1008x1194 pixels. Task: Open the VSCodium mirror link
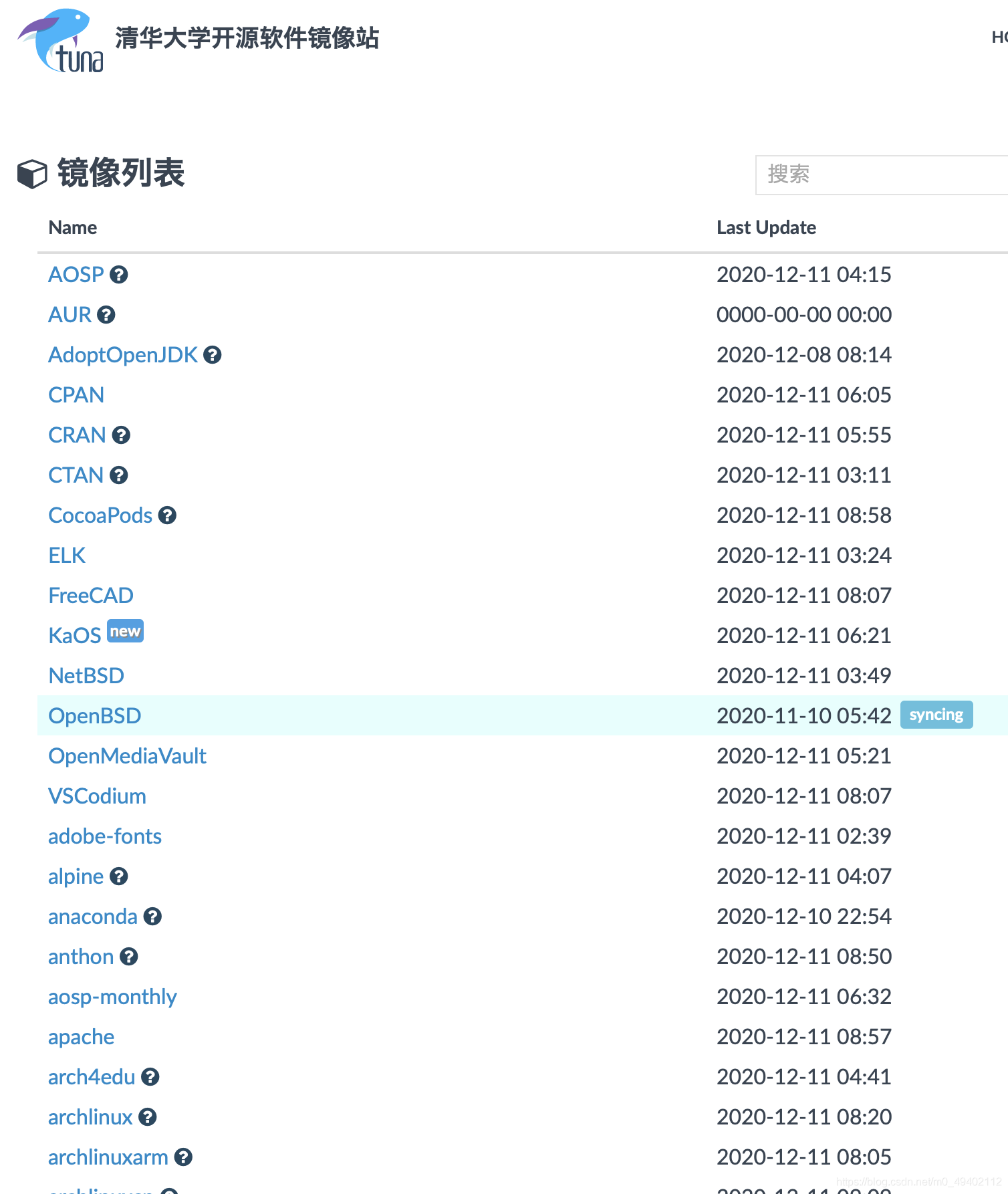97,796
